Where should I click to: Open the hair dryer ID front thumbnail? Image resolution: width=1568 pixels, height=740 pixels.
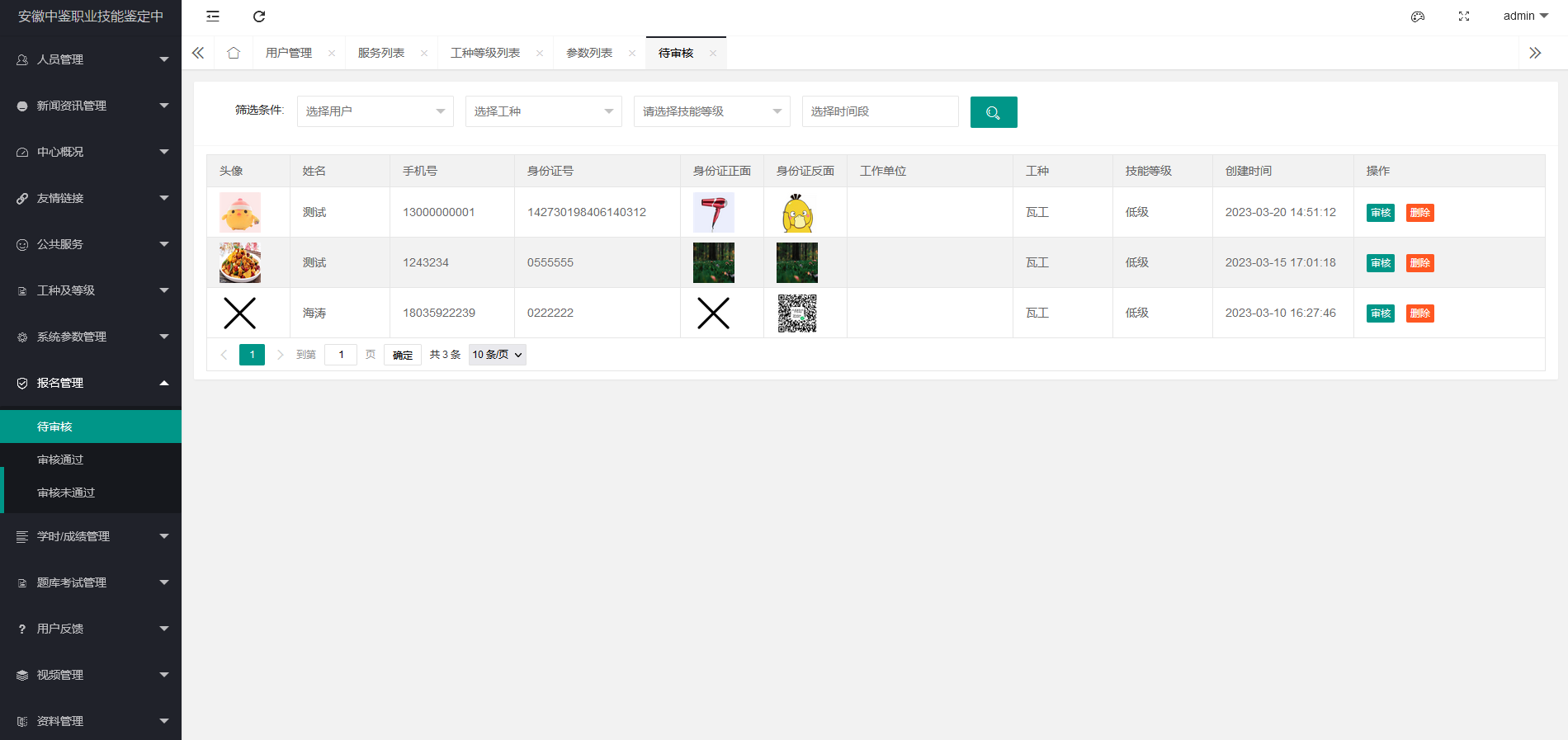tap(714, 212)
